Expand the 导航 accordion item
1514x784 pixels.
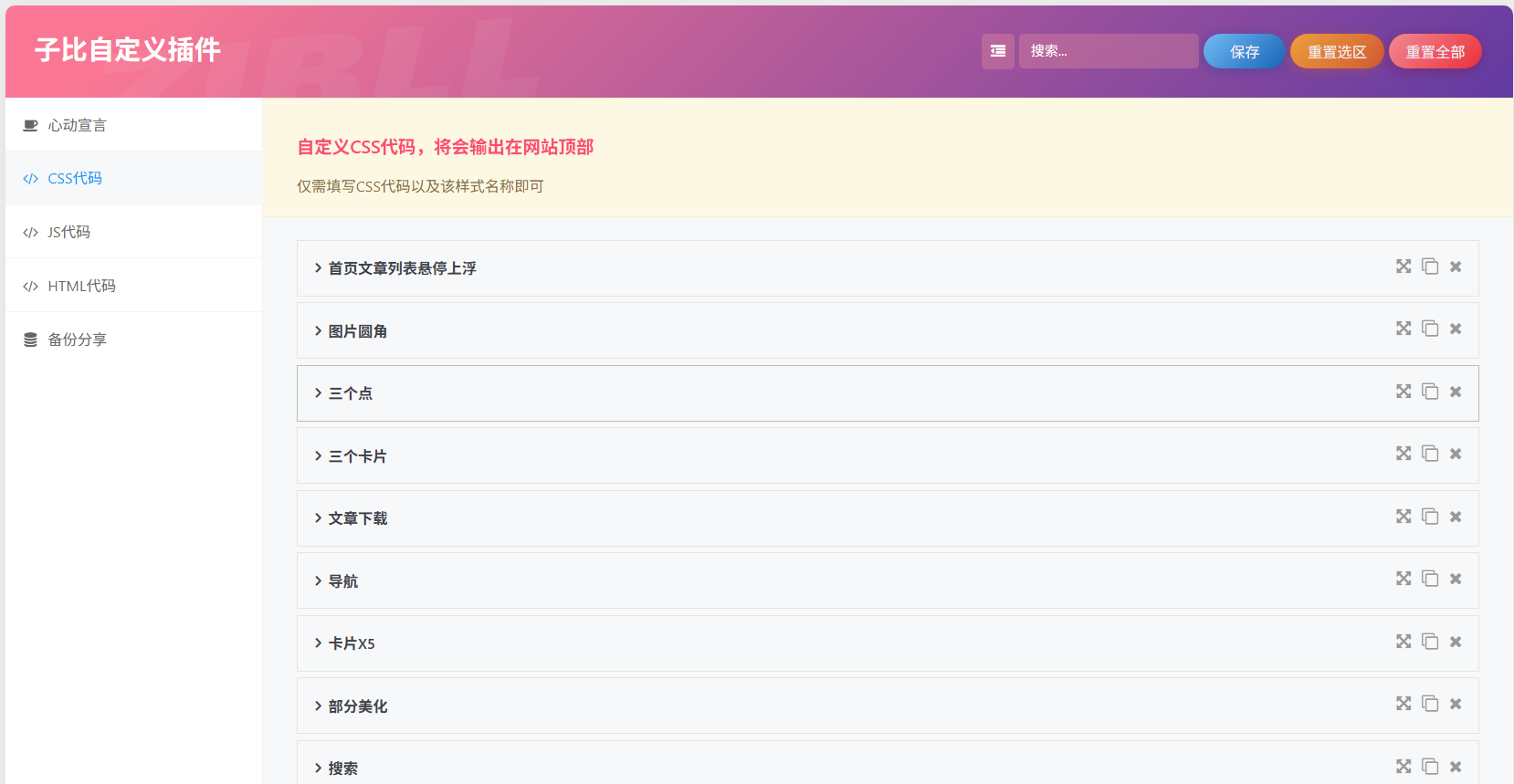(x=343, y=581)
